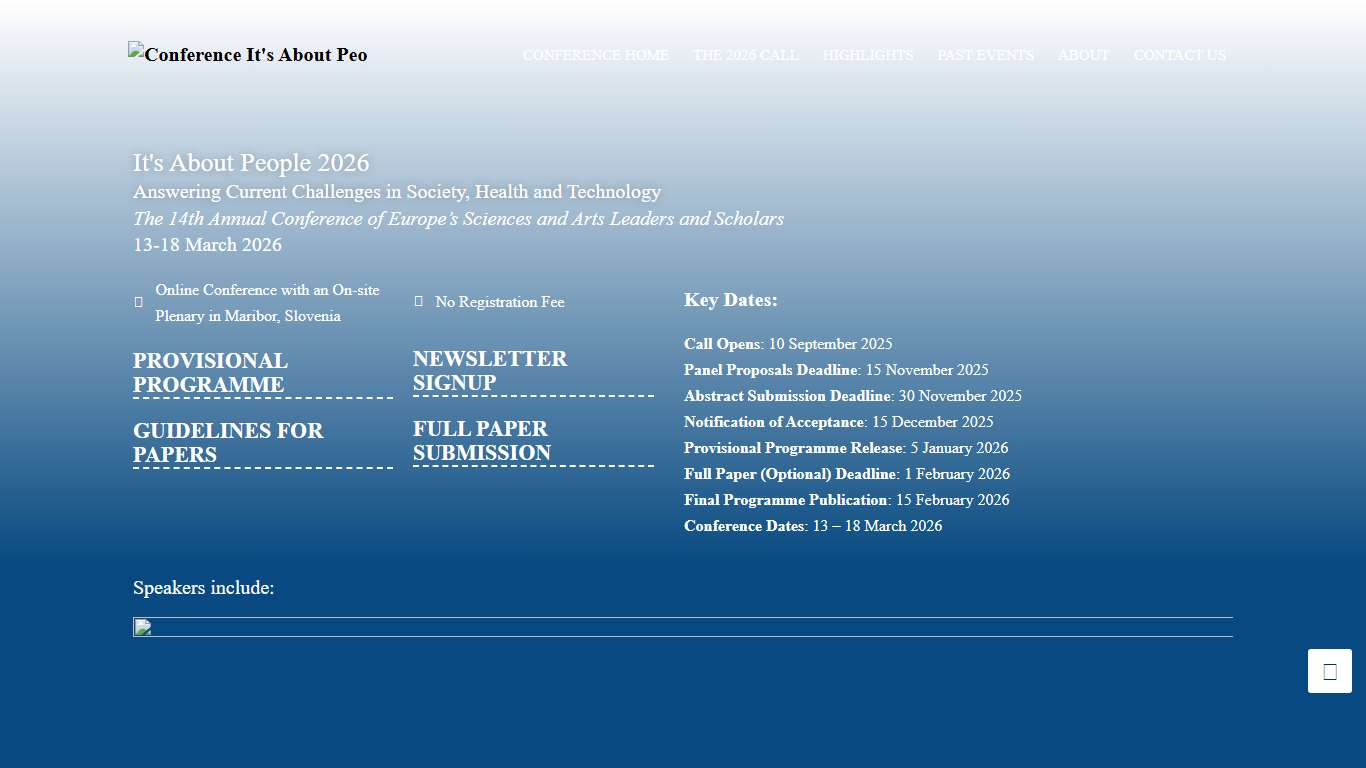Screen dimensions: 1366x768
Task: Click the No Registration Fee text
Action: pos(499,302)
